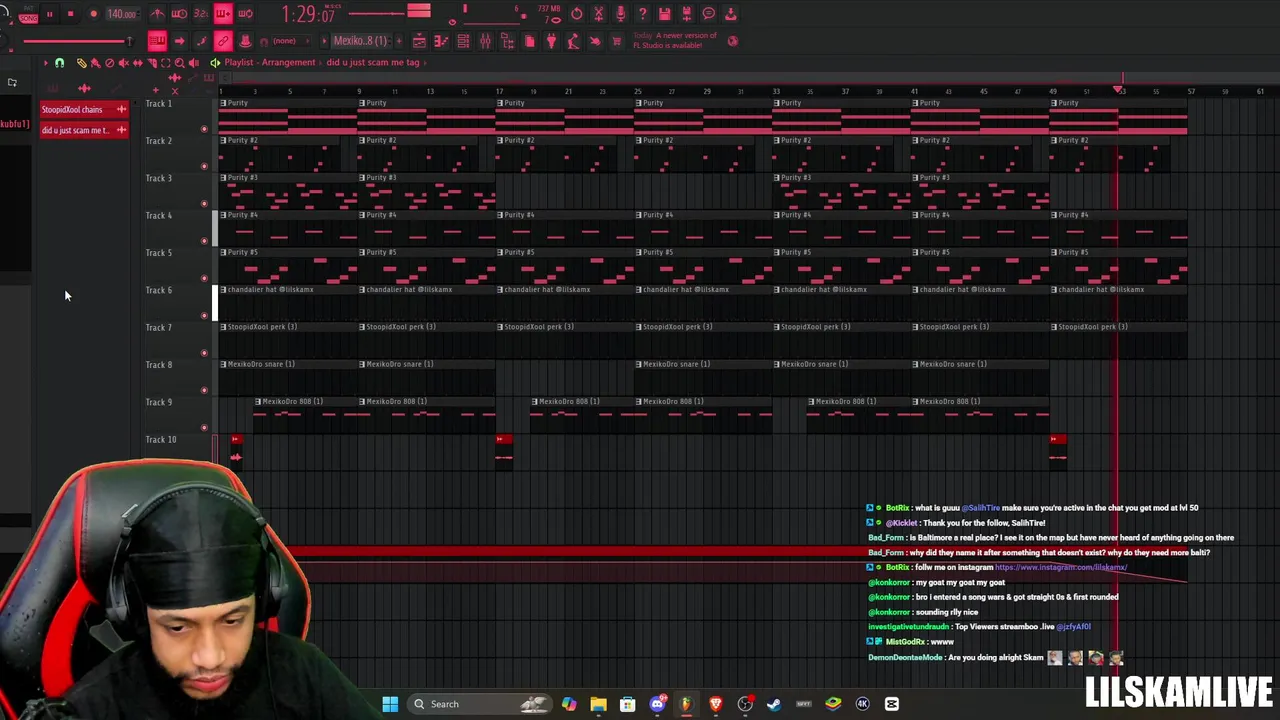Image resolution: width=1280 pixels, height=720 pixels.
Task: Select the playlist draw pencil tool
Action: coord(82,63)
